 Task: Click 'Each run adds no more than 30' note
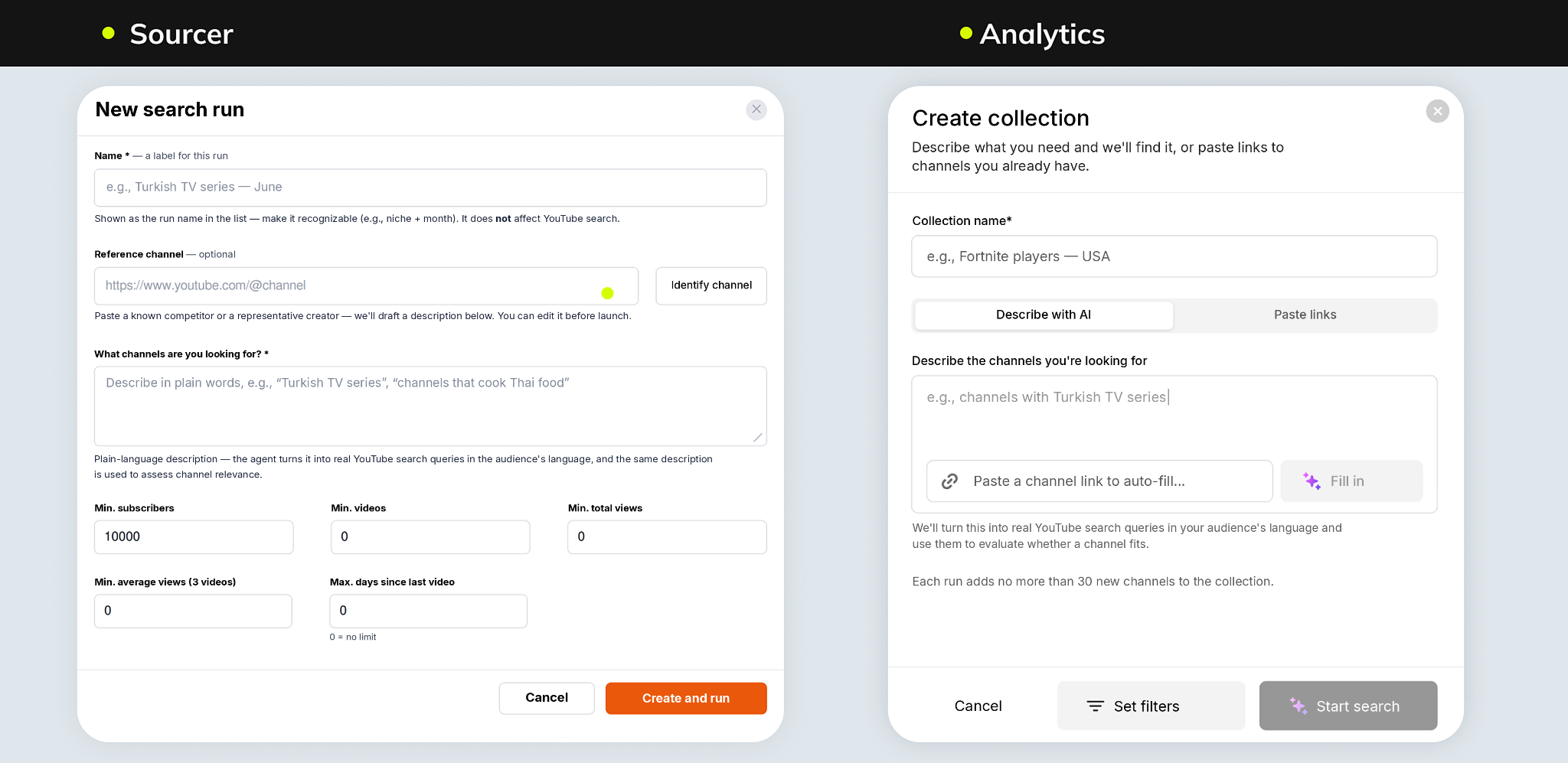coord(1093,582)
